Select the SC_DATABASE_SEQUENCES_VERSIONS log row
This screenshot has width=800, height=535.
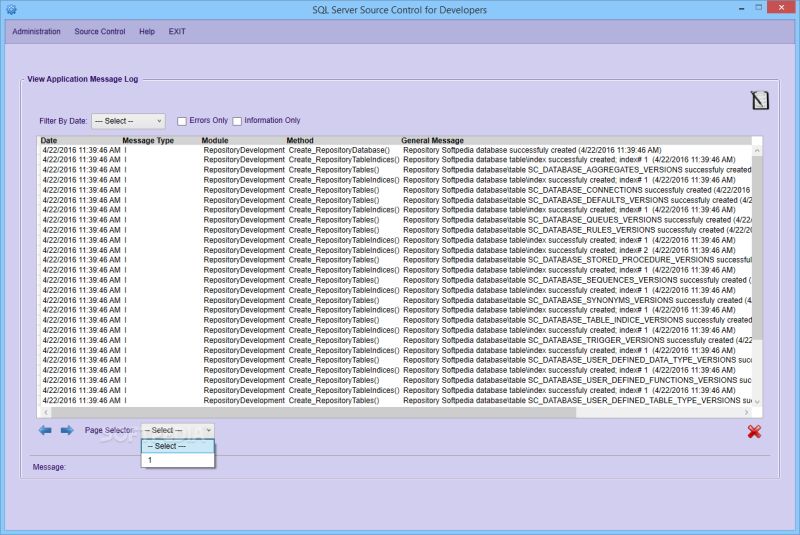pos(396,280)
